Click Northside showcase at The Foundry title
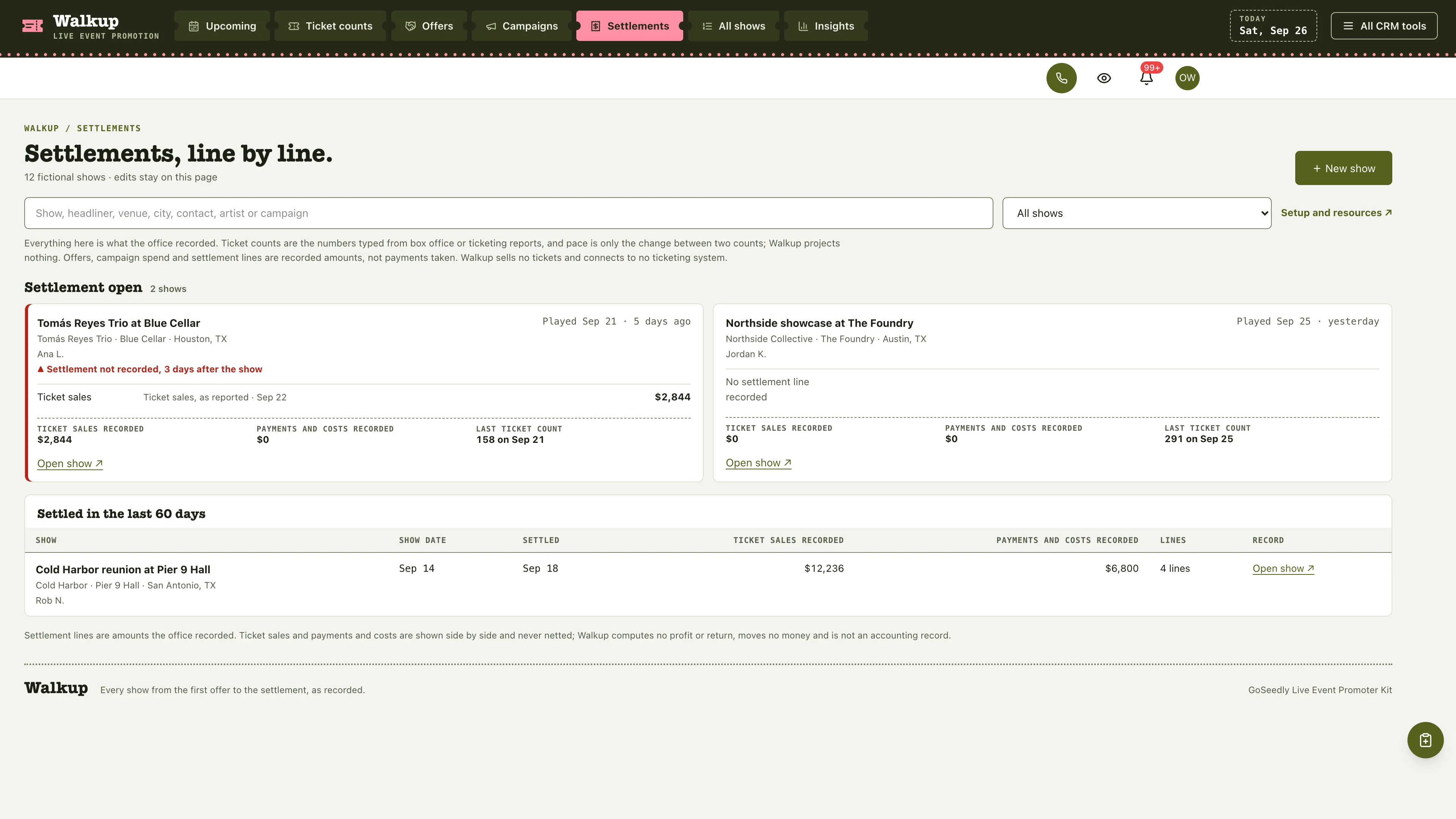 pyautogui.click(x=819, y=323)
